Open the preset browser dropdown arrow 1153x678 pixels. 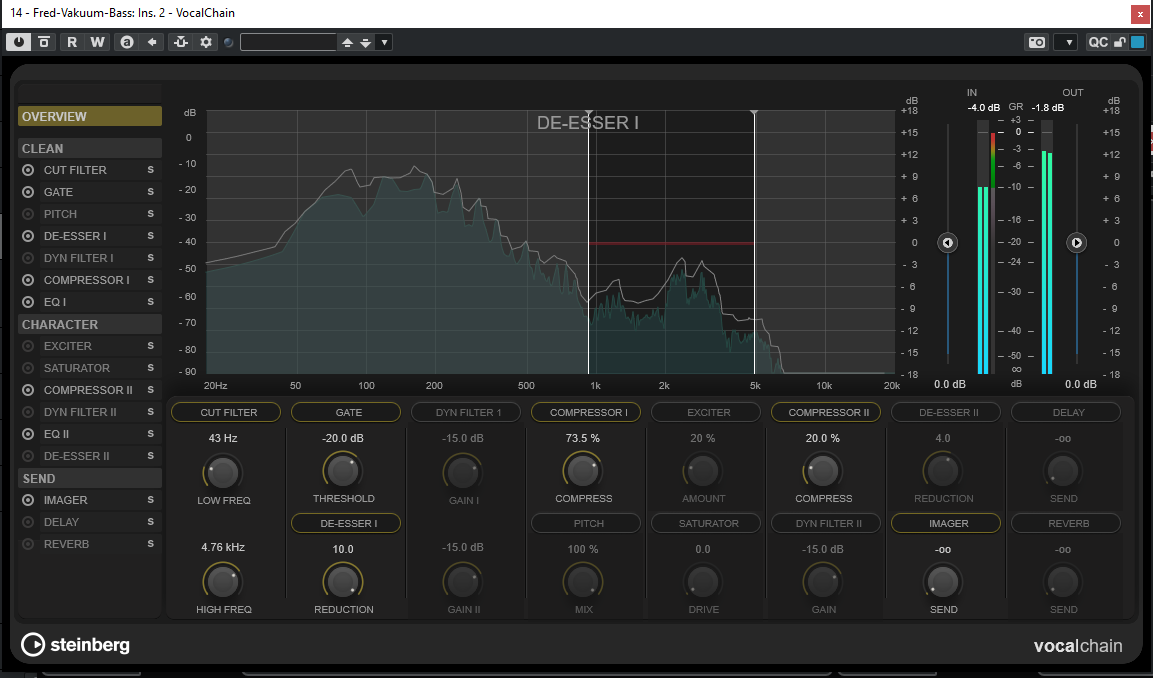385,42
